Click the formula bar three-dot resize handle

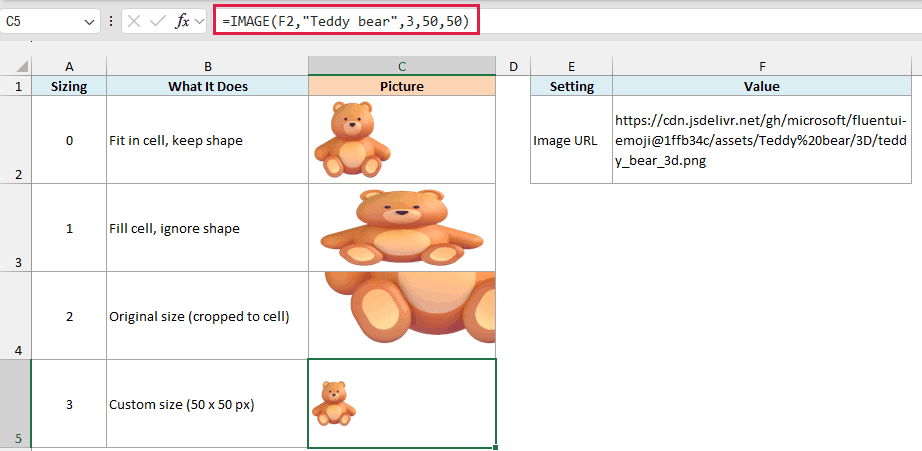tap(111, 22)
